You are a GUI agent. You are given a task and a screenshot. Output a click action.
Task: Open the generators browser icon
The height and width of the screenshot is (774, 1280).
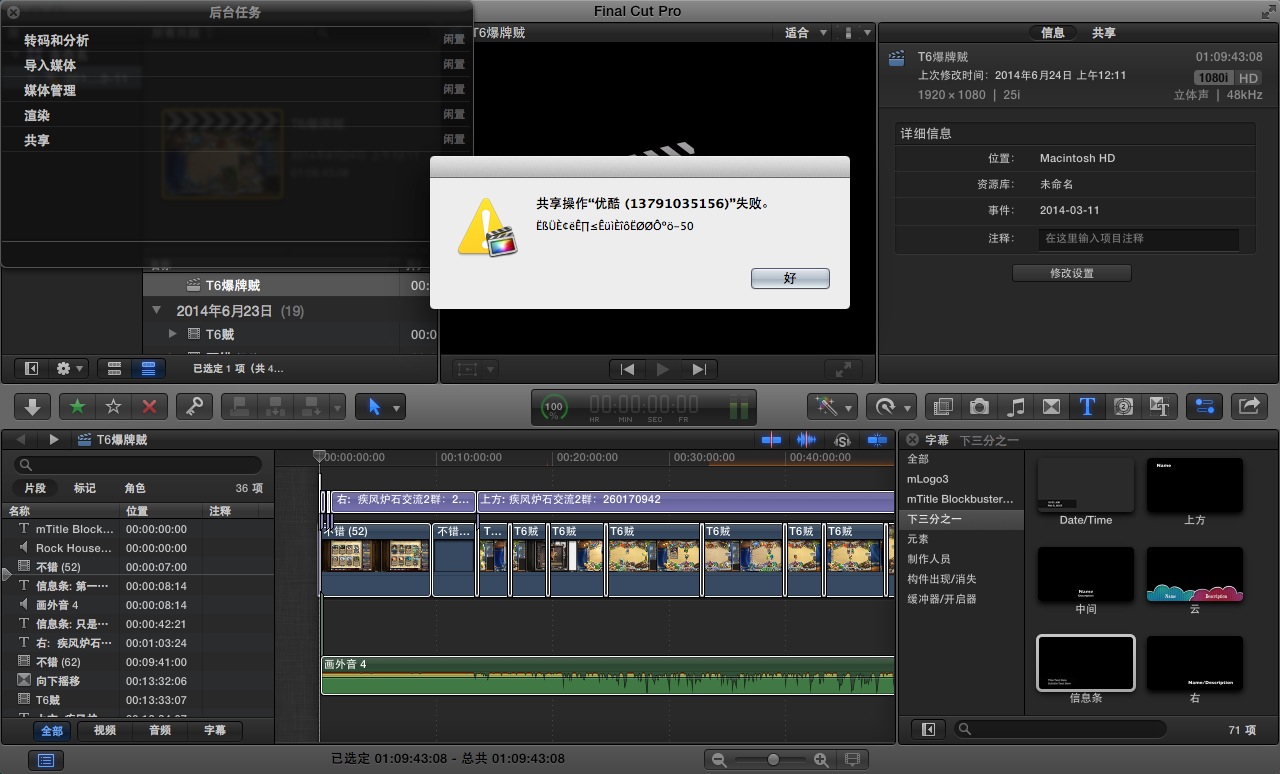point(1123,406)
